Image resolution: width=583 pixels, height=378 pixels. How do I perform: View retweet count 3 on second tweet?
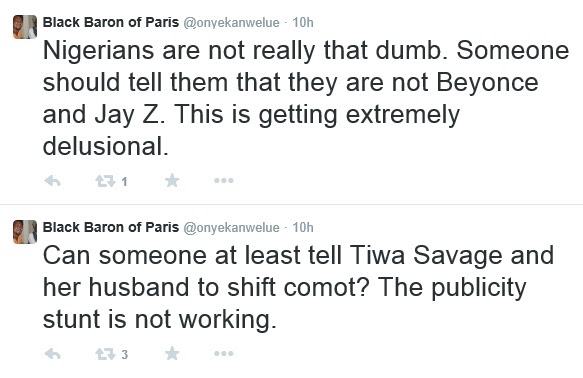pos(125,355)
